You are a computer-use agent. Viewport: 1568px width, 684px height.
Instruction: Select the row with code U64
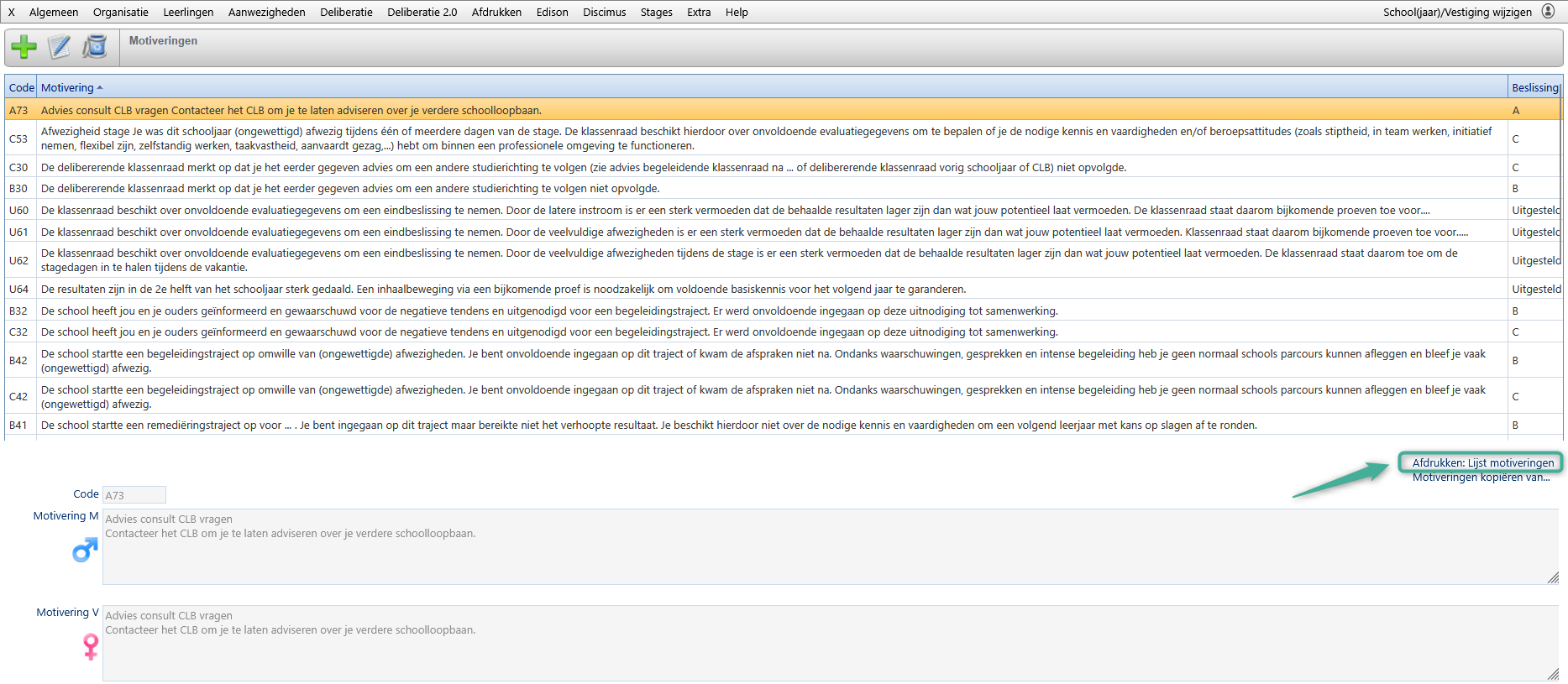[x=504, y=290]
